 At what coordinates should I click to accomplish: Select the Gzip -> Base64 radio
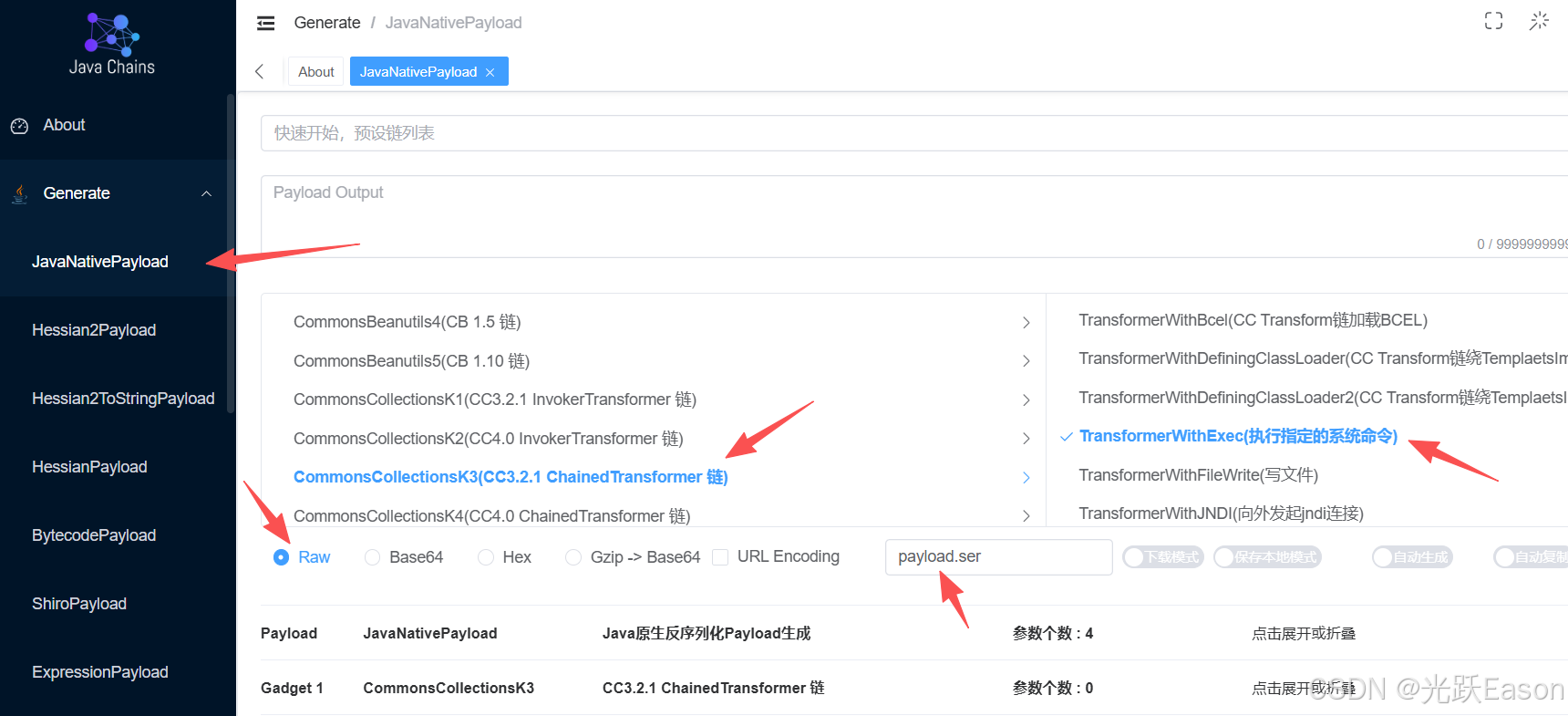(x=573, y=557)
